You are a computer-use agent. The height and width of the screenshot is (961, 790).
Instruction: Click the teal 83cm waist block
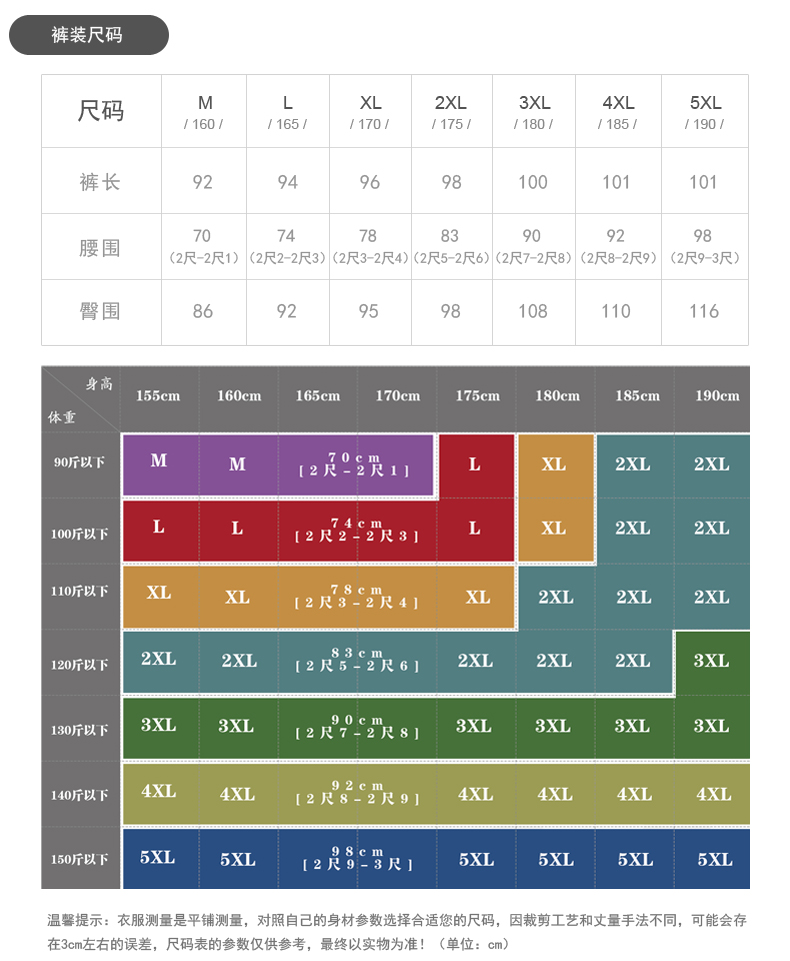pyautogui.click(x=357, y=660)
